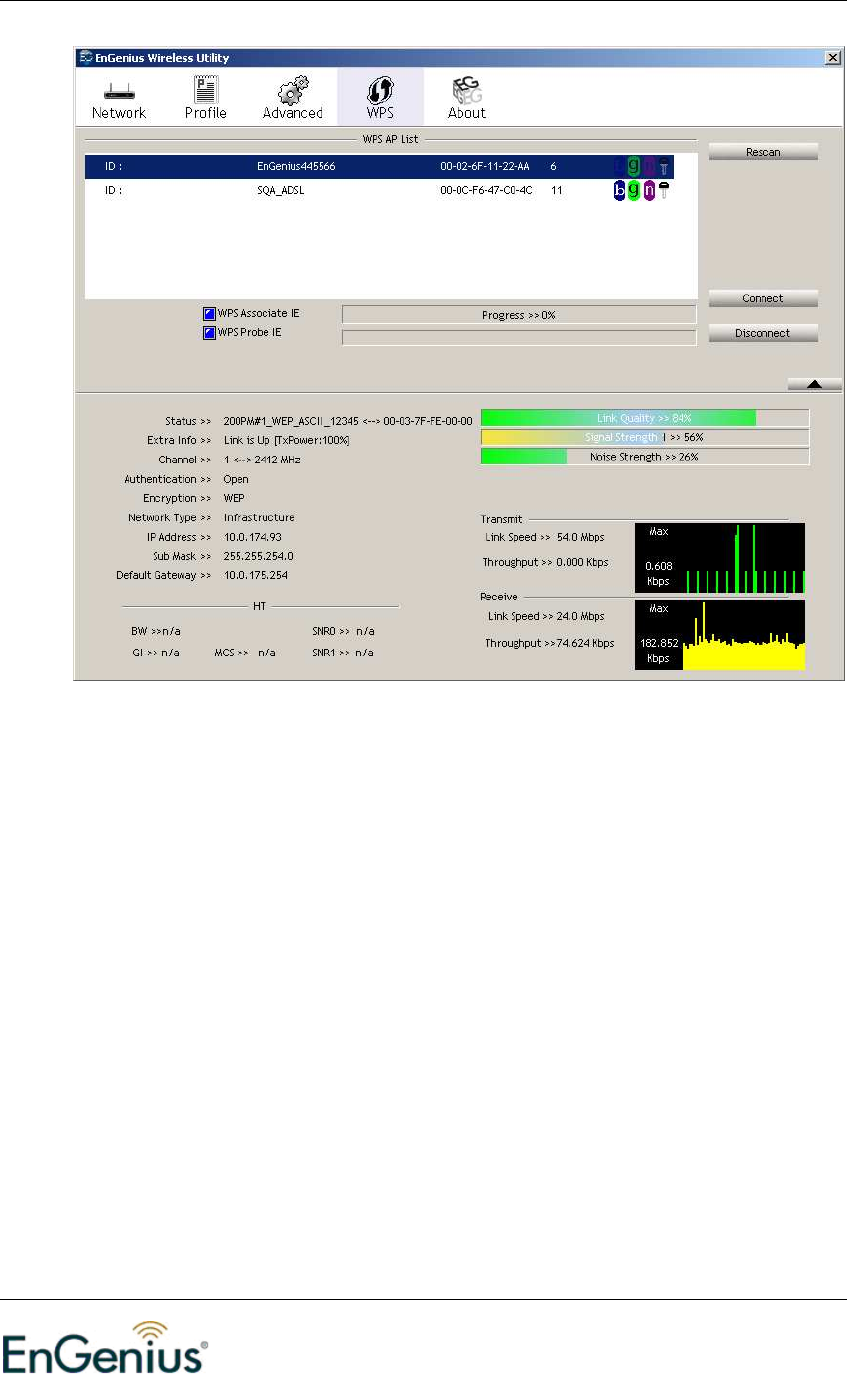Click the Connect button

pos(763,298)
